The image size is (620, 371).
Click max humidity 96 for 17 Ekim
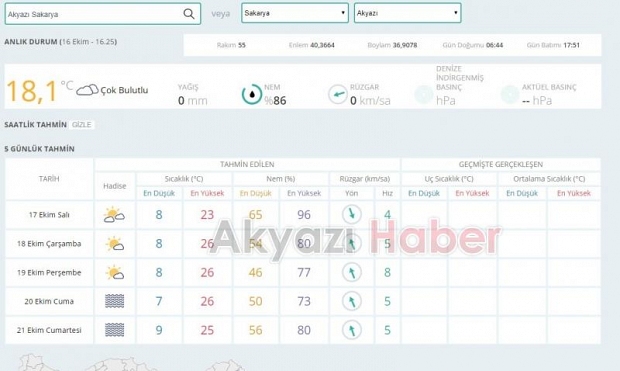pyautogui.click(x=304, y=215)
